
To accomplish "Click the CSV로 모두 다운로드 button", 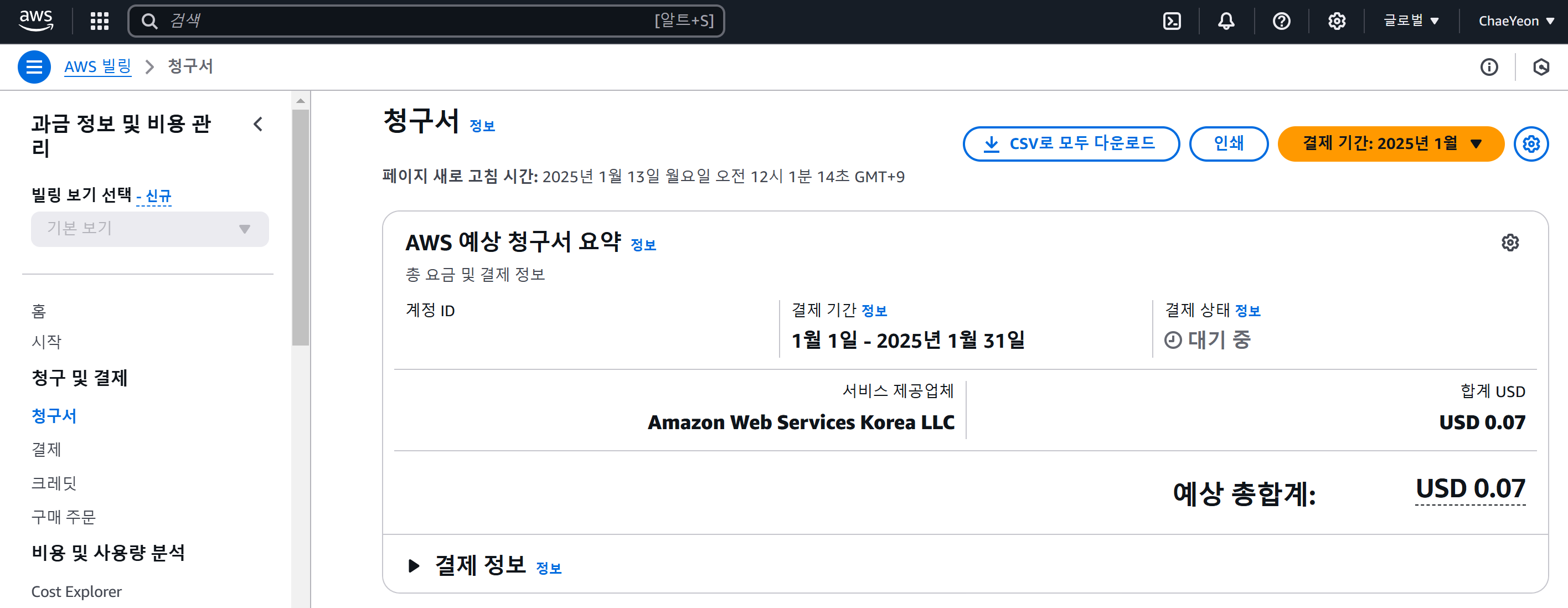I will pyautogui.click(x=1070, y=143).
